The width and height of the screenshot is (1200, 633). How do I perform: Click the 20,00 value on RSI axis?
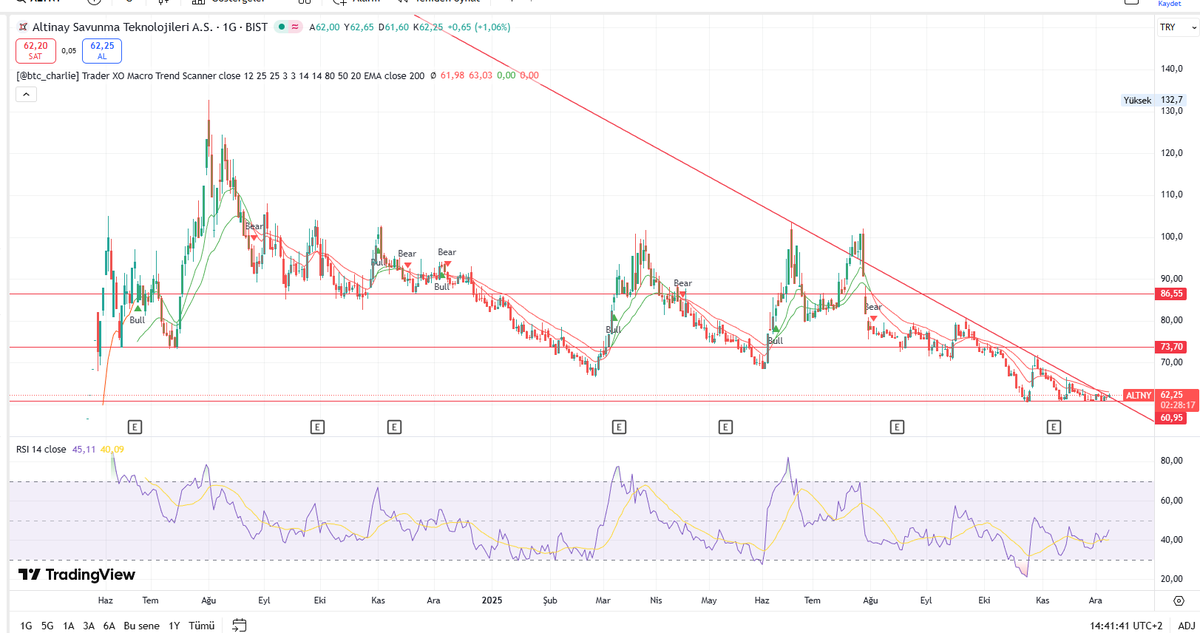tap(1172, 579)
